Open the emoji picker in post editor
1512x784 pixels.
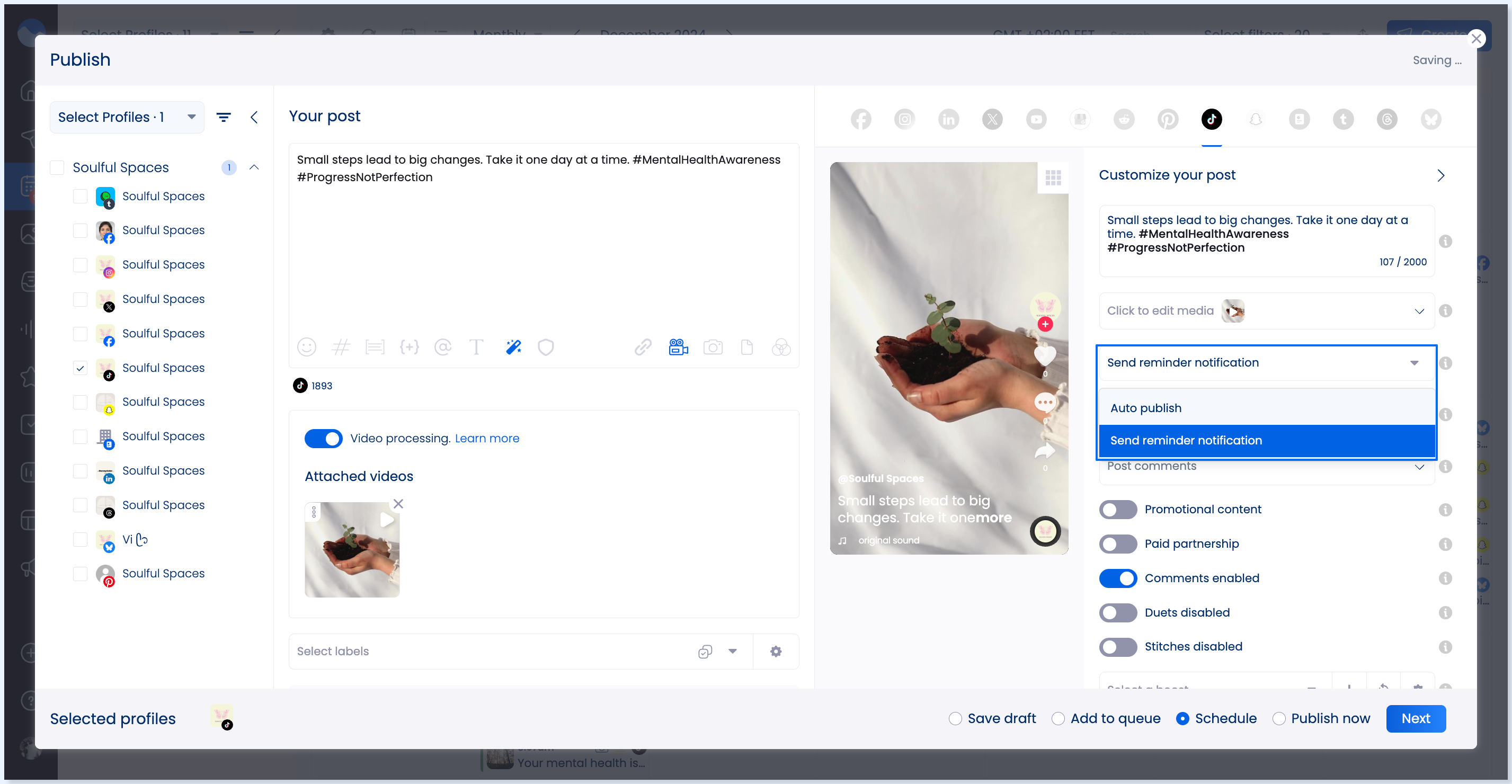306,348
